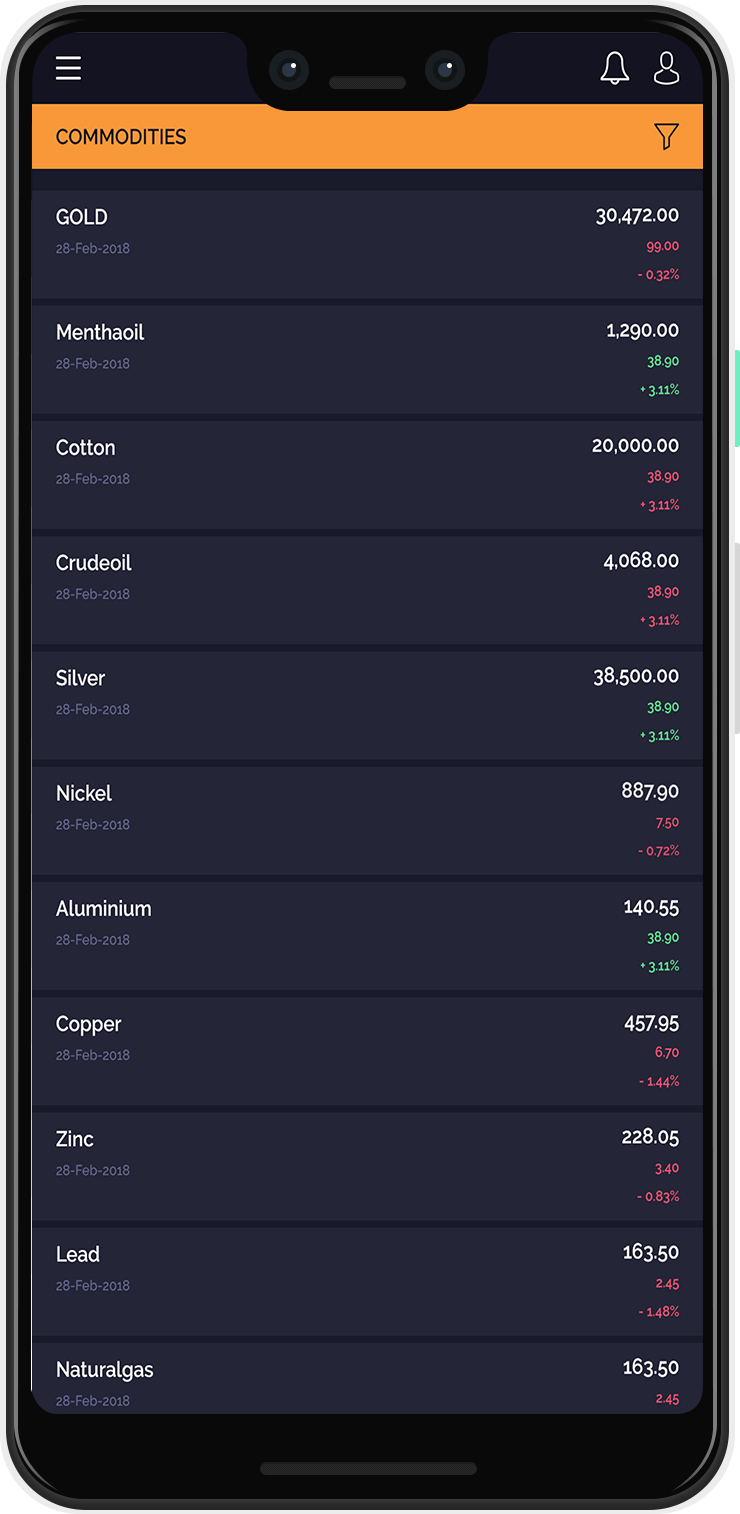Click Copper change -1.44%
The height and width of the screenshot is (1514, 740).
click(659, 1081)
